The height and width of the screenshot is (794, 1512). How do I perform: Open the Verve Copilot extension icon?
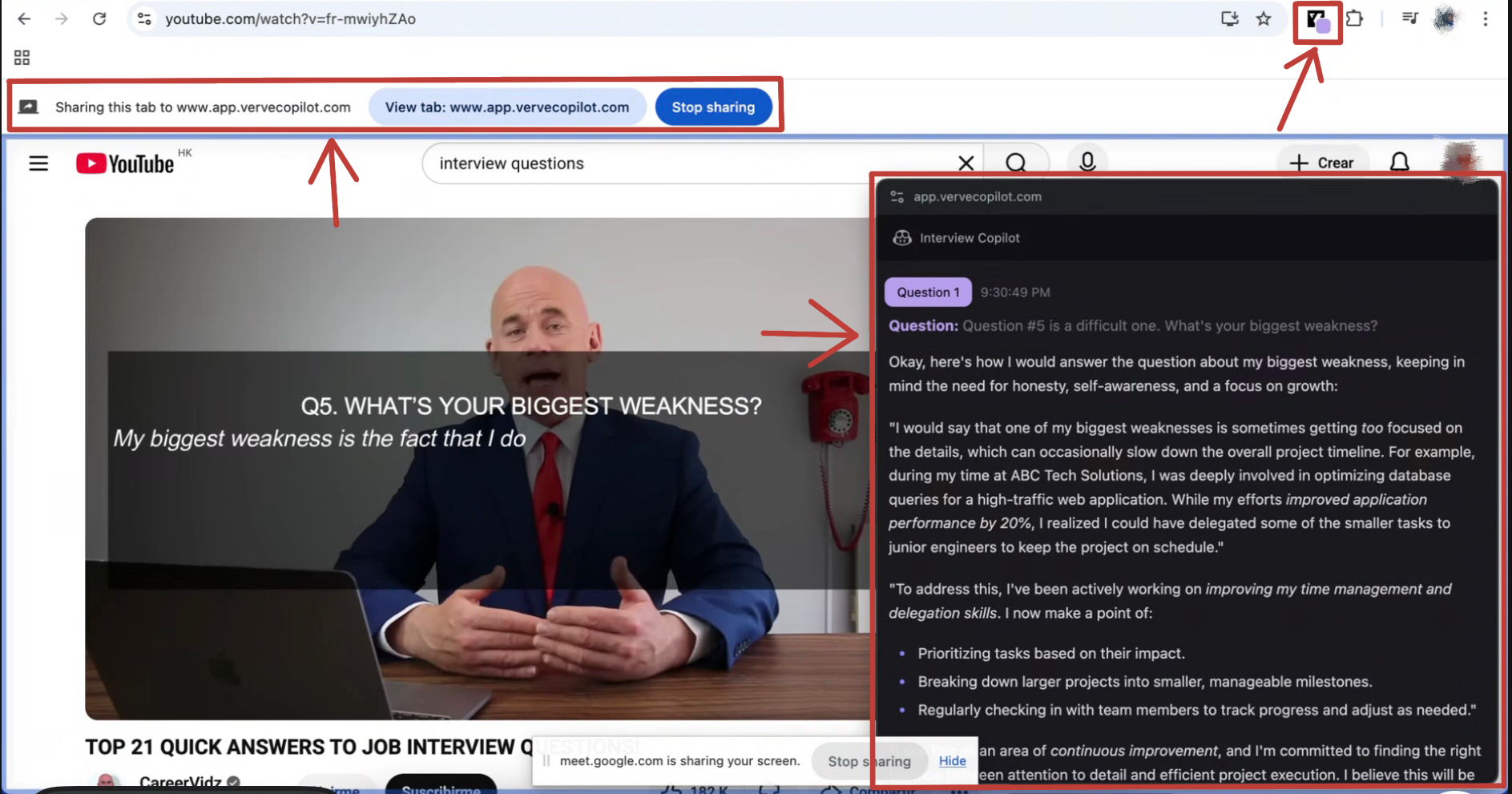(x=1316, y=20)
